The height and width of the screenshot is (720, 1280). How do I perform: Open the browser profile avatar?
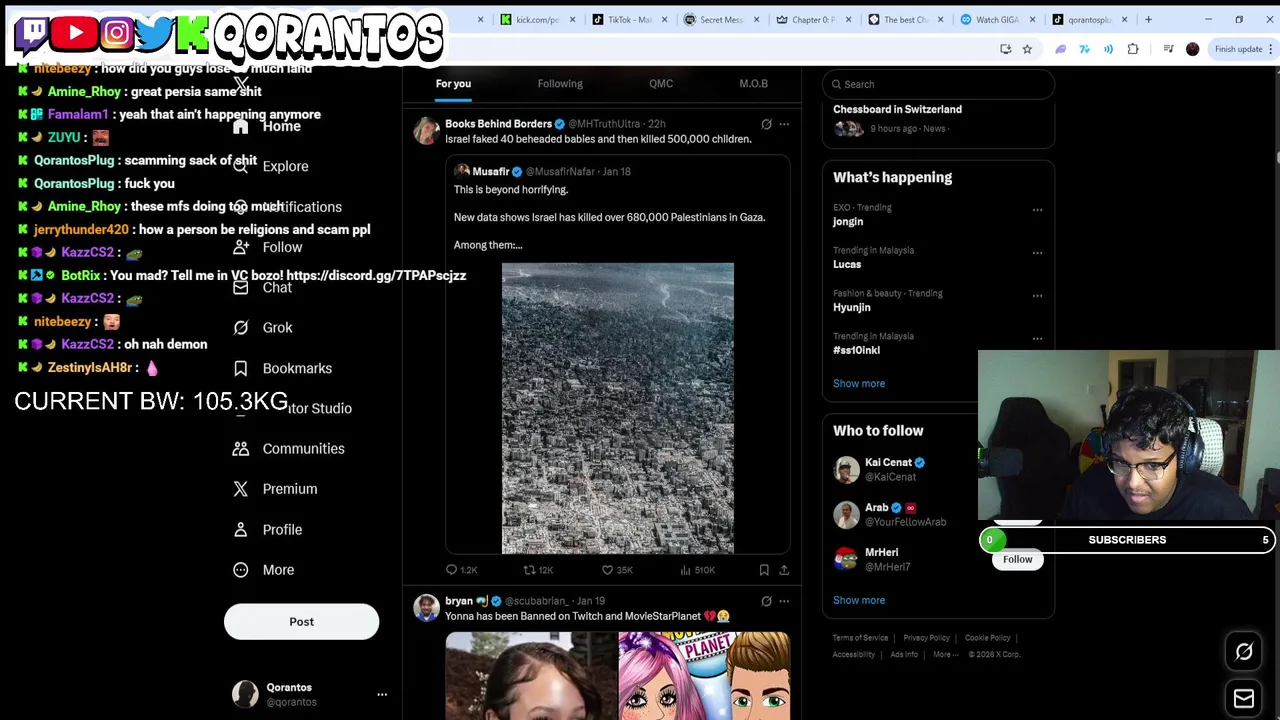pyautogui.click(x=1192, y=49)
